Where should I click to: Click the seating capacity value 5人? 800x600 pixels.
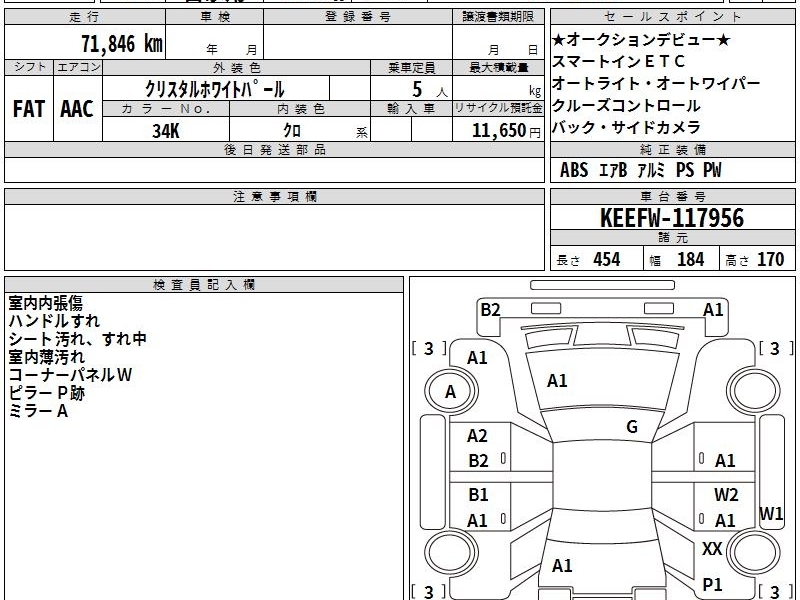tap(430, 90)
